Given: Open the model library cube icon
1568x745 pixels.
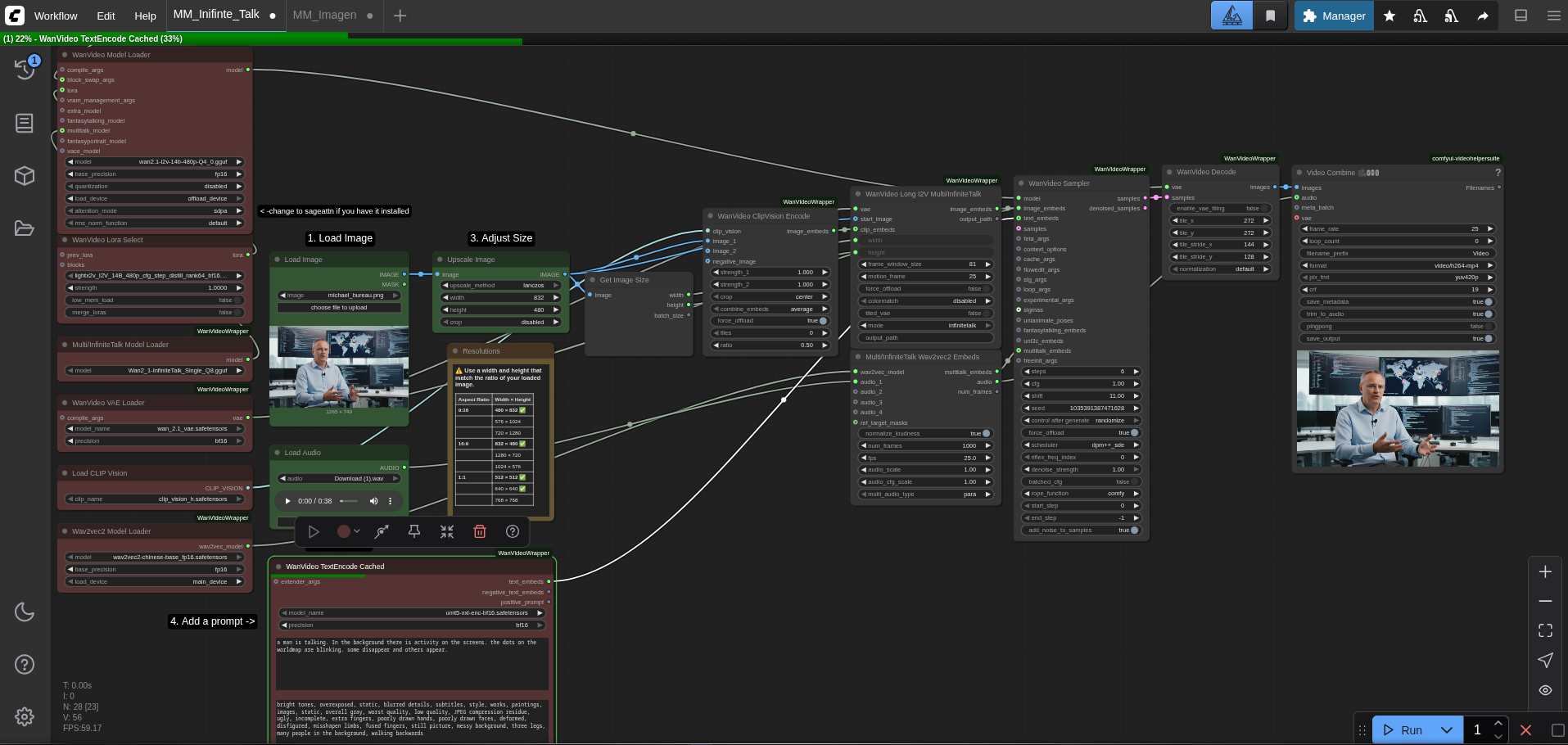Looking at the screenshot, I should (x=25, y=176).
